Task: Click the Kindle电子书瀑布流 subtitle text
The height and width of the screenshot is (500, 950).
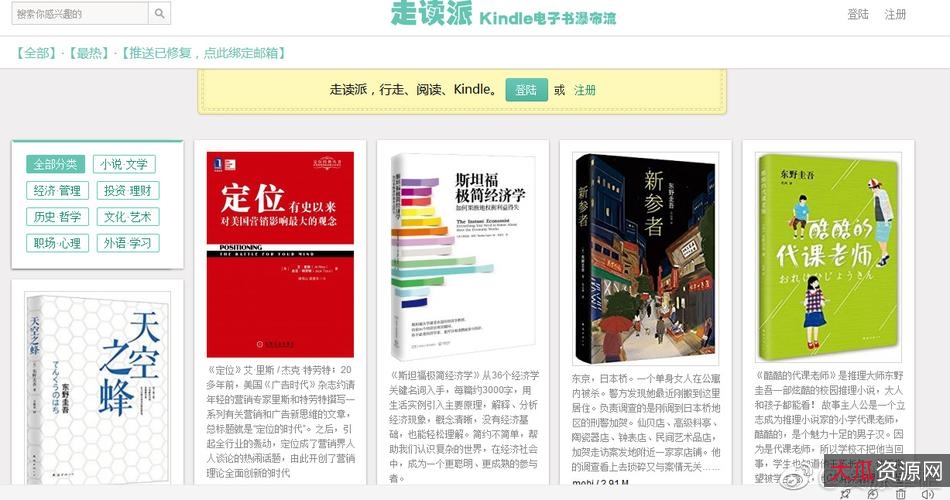Action: tap(547, 18)
